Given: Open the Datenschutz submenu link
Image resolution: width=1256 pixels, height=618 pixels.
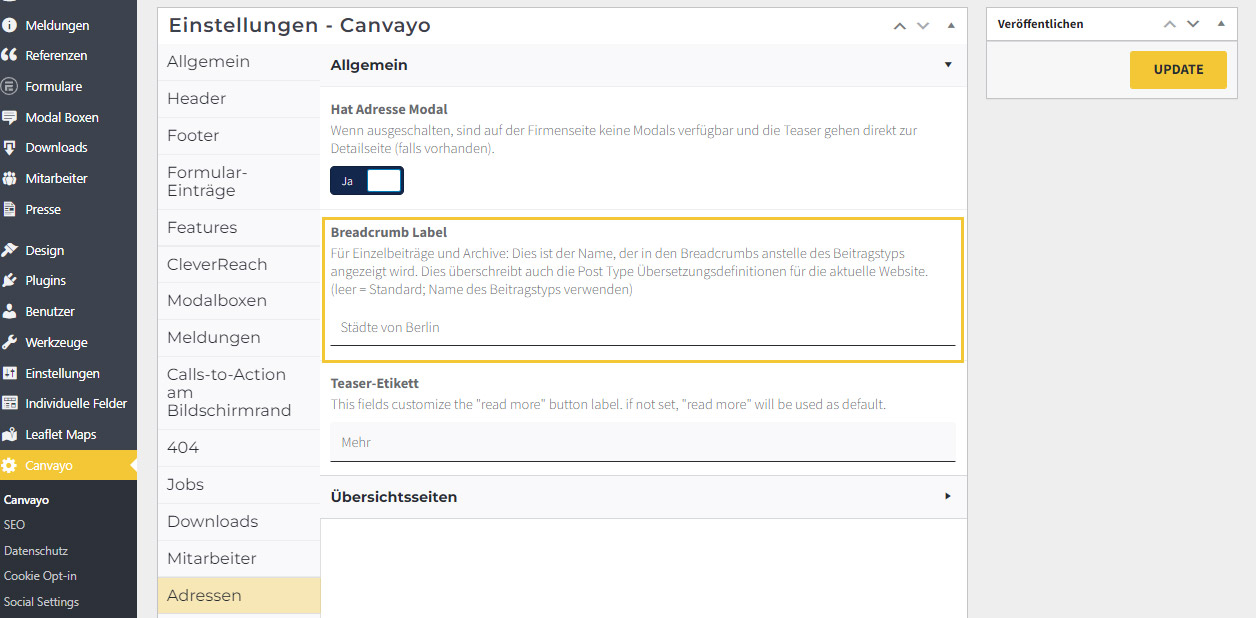Looking at the screenshot, I should tap(36, 551).
